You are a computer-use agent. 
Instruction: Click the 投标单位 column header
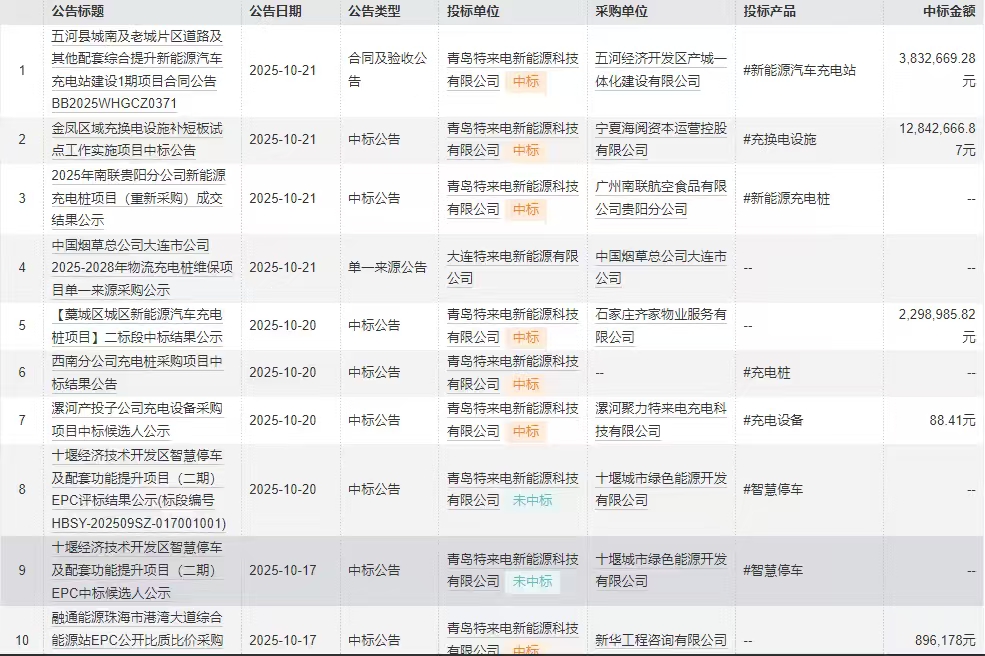[x=473, y=11]
